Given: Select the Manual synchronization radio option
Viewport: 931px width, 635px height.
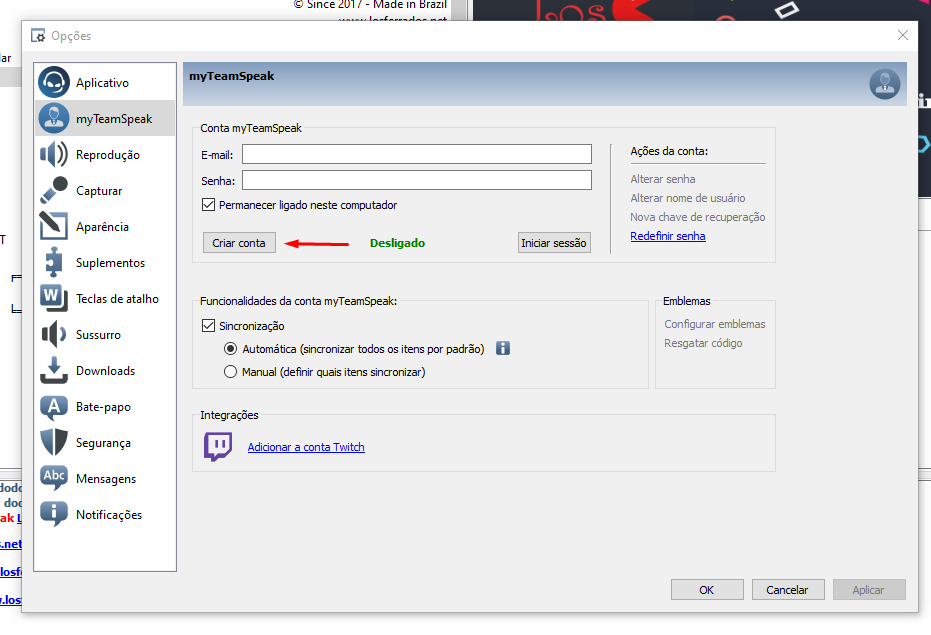Looking at the screenshot, I should pyautogui.click(x=231, y=372).
